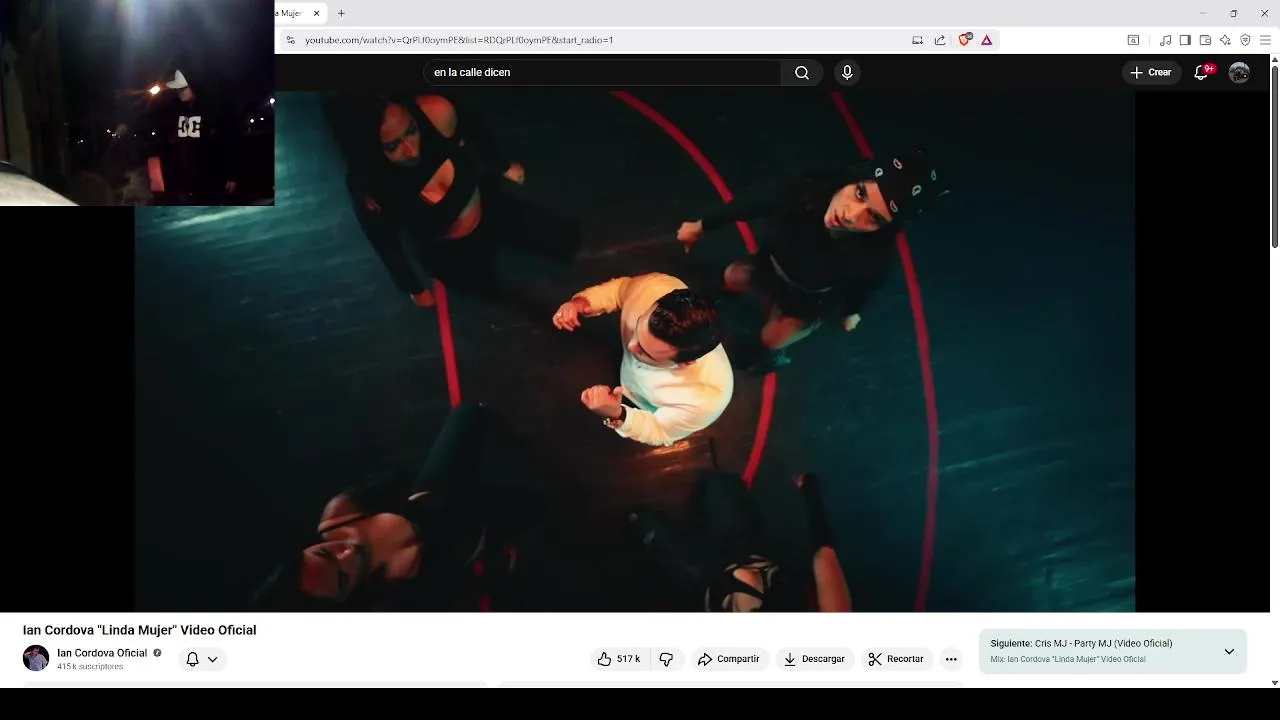Click the share page icon in address bar

[940, 40]
